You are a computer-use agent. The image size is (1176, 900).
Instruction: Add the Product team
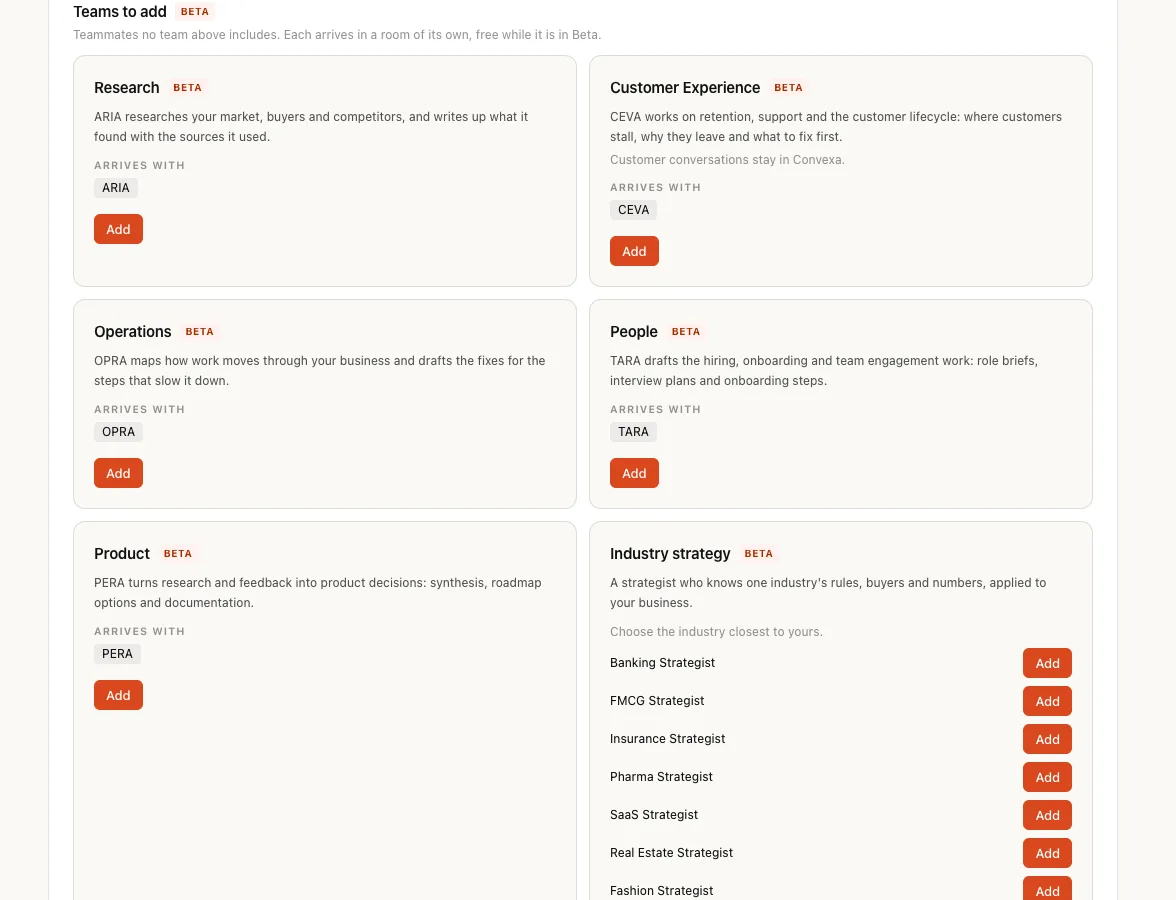point(118,695)
